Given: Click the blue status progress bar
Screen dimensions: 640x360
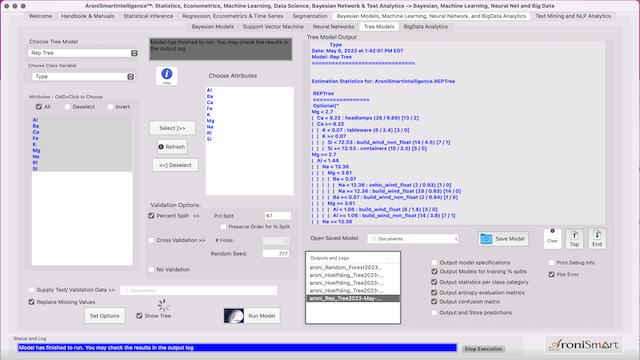Looking at the screenshot, I should click(237, 348).
